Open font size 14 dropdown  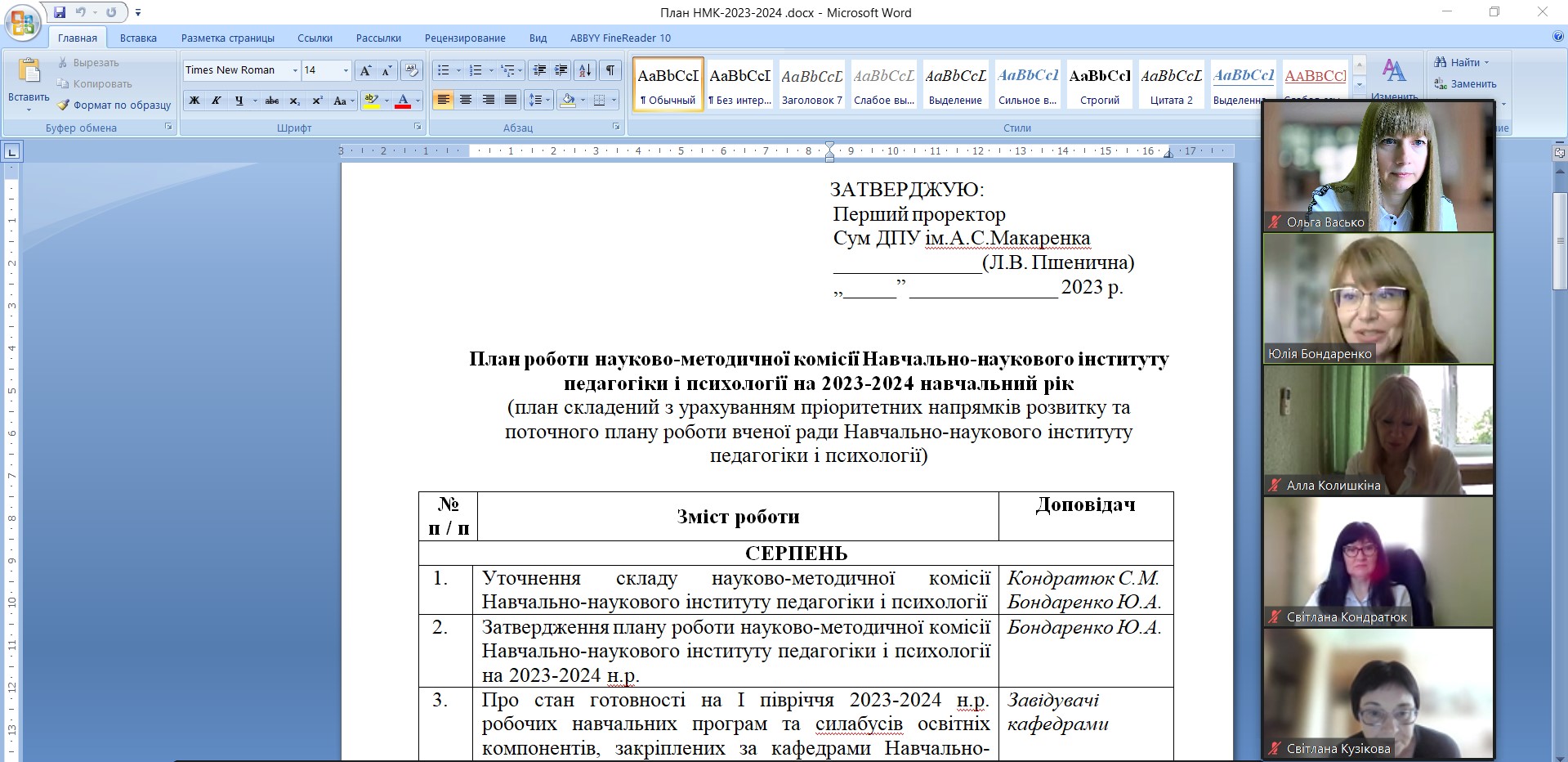tap(346, 71)
